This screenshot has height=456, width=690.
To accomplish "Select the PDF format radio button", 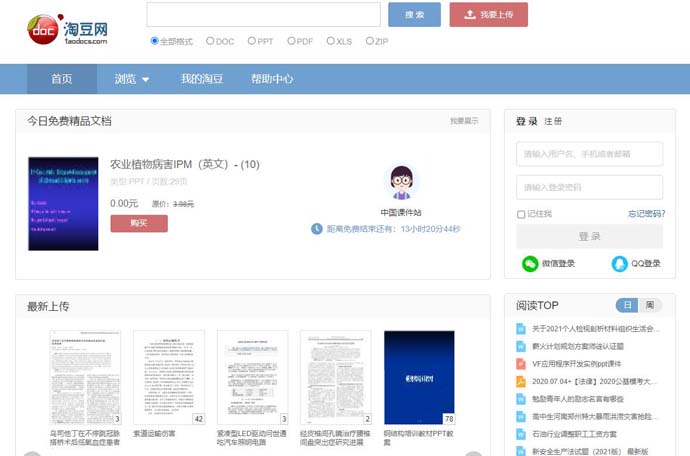I will (x=291, y=41).
